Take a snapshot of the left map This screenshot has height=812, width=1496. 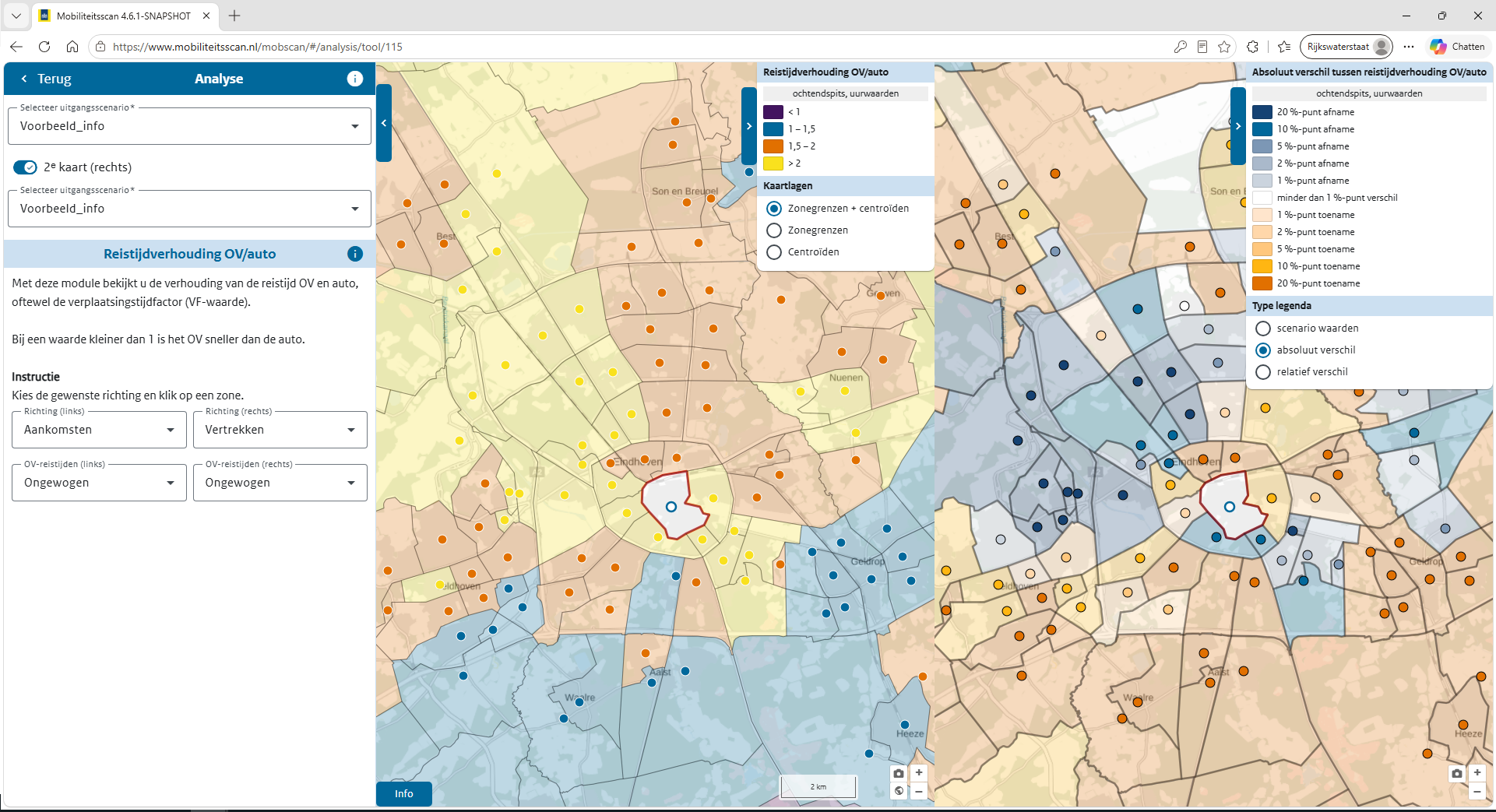(x=899, y=773)
